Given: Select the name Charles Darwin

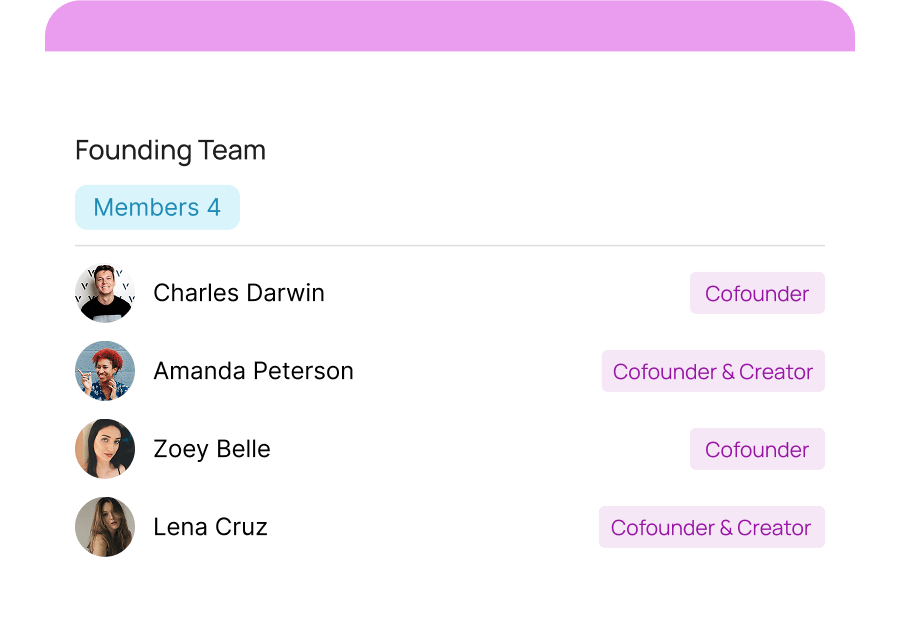Looking at the screenshot, I should tap(239, 293).
